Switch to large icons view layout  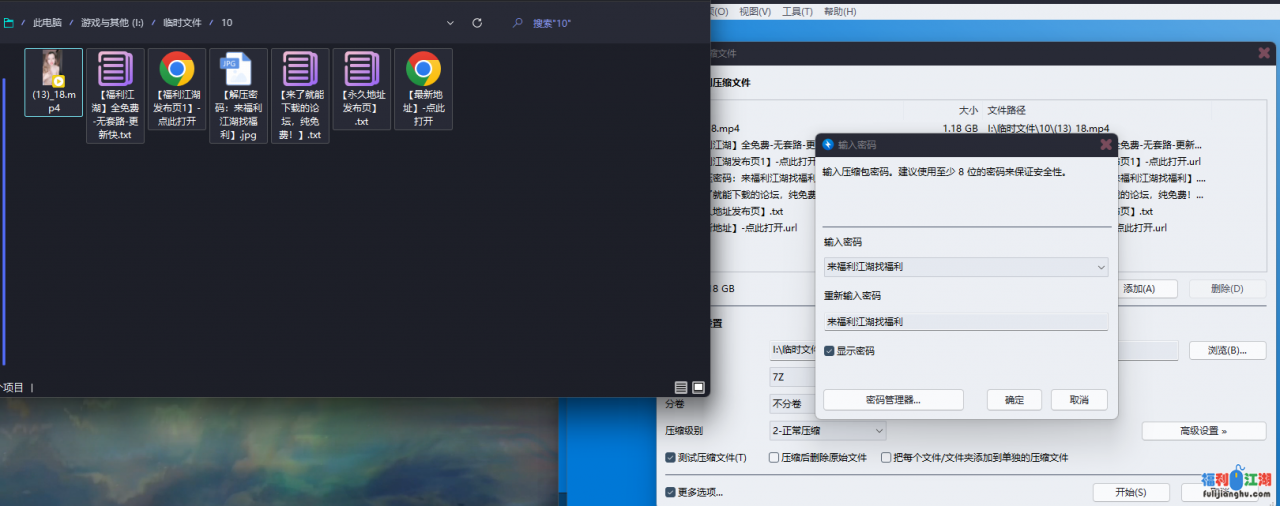[x=698, y=387]
